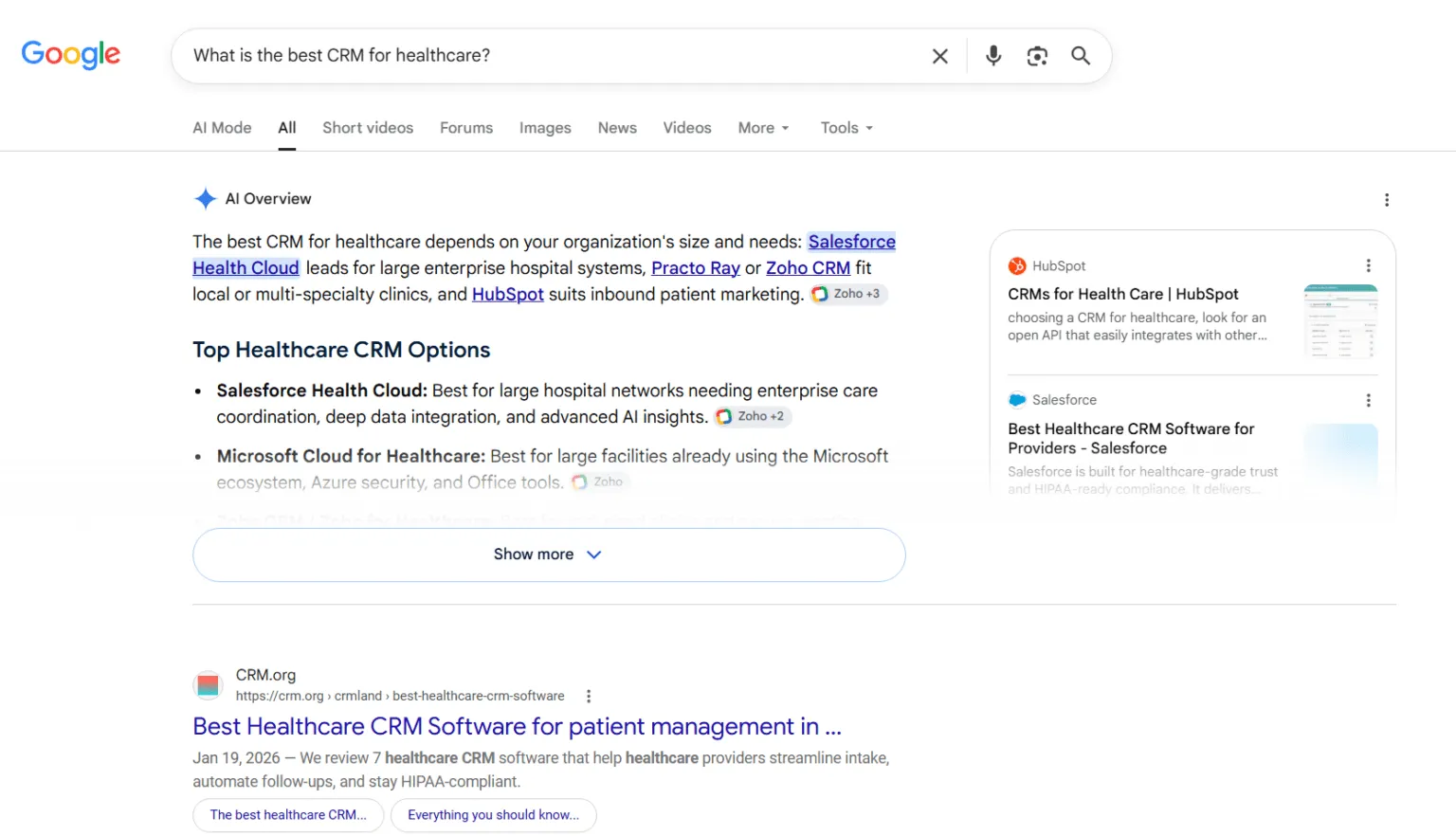Click the 'Jan 19, 2026' result date
The height and width of the screenshot is (836, 1456).
point(236,758)
